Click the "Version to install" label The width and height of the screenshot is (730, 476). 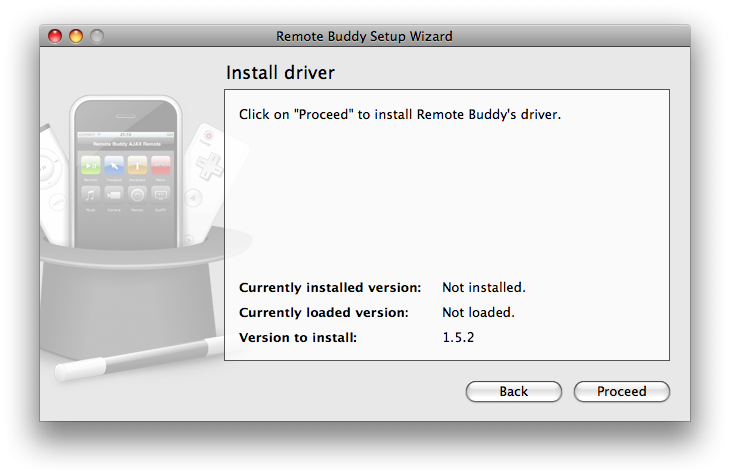pyautogui.click(x=298, y=337)
